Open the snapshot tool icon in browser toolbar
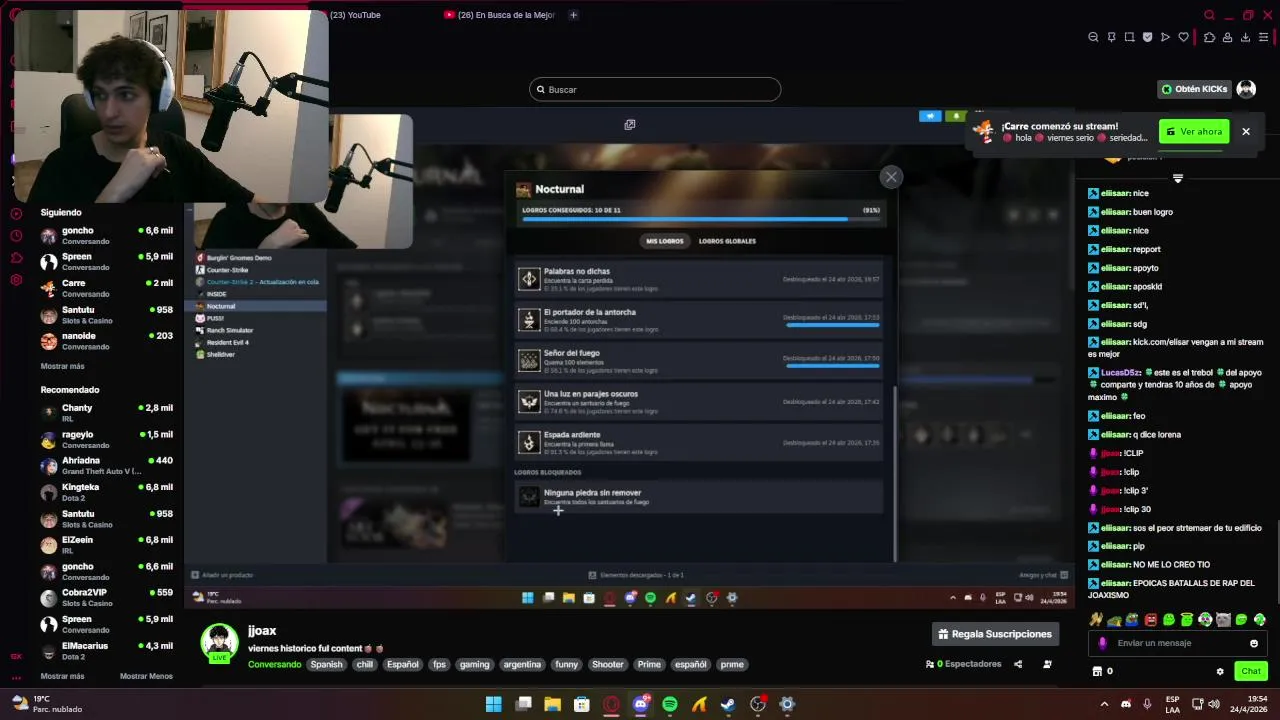 pyautogui.click(x=1129, y=37)
